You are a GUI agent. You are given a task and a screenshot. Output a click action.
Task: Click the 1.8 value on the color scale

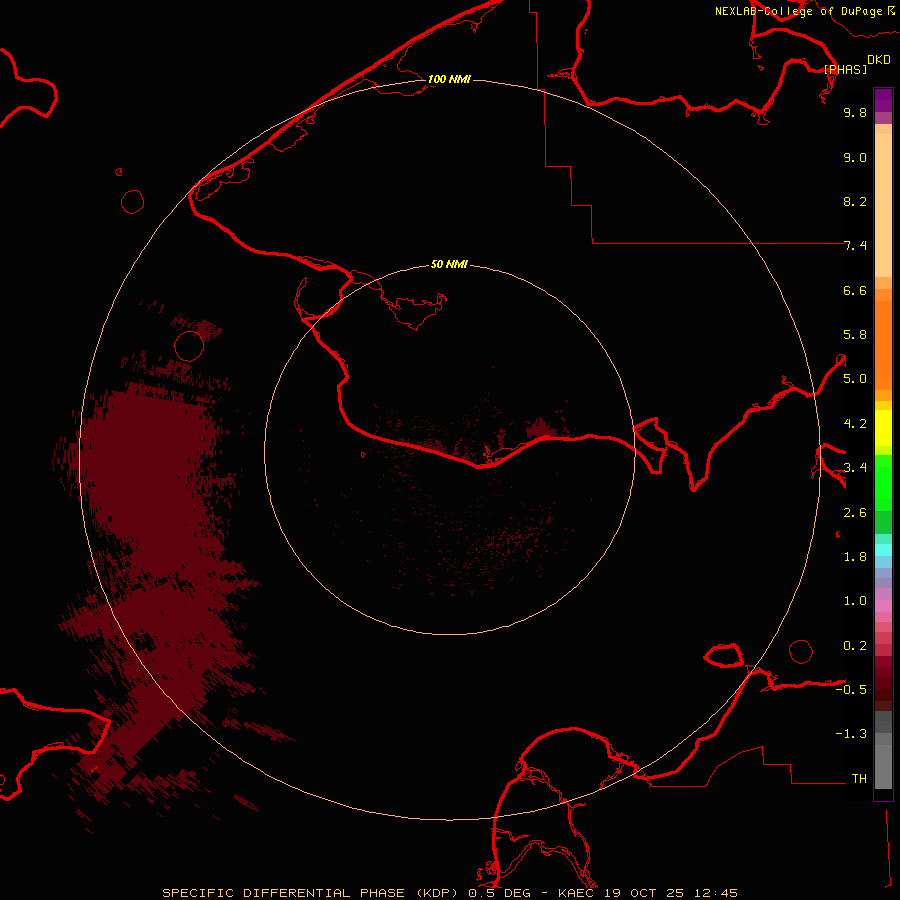855,557
